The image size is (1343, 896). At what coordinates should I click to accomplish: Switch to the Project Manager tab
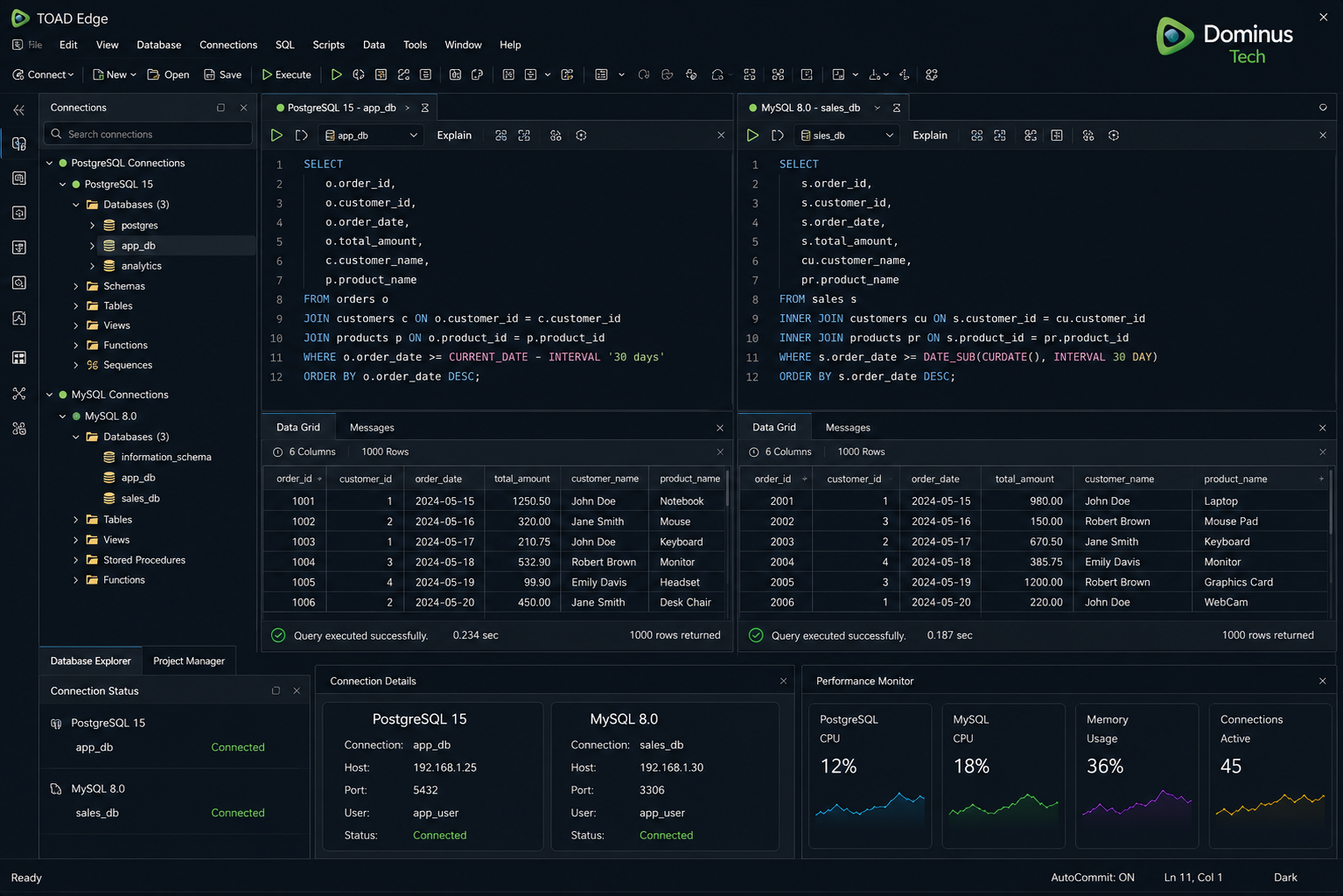point(189,661)
